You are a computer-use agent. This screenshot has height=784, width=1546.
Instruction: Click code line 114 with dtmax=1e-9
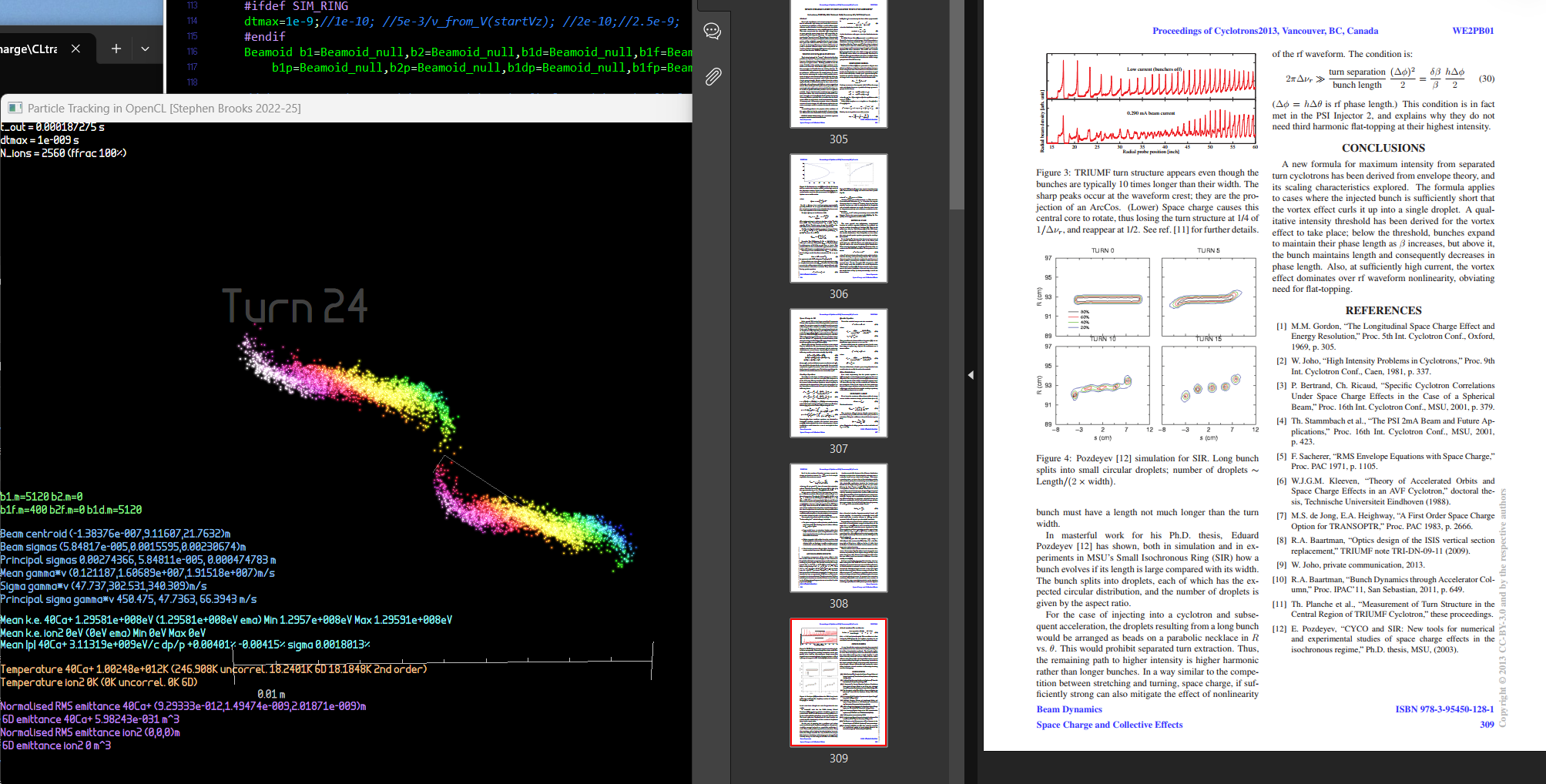462,22
